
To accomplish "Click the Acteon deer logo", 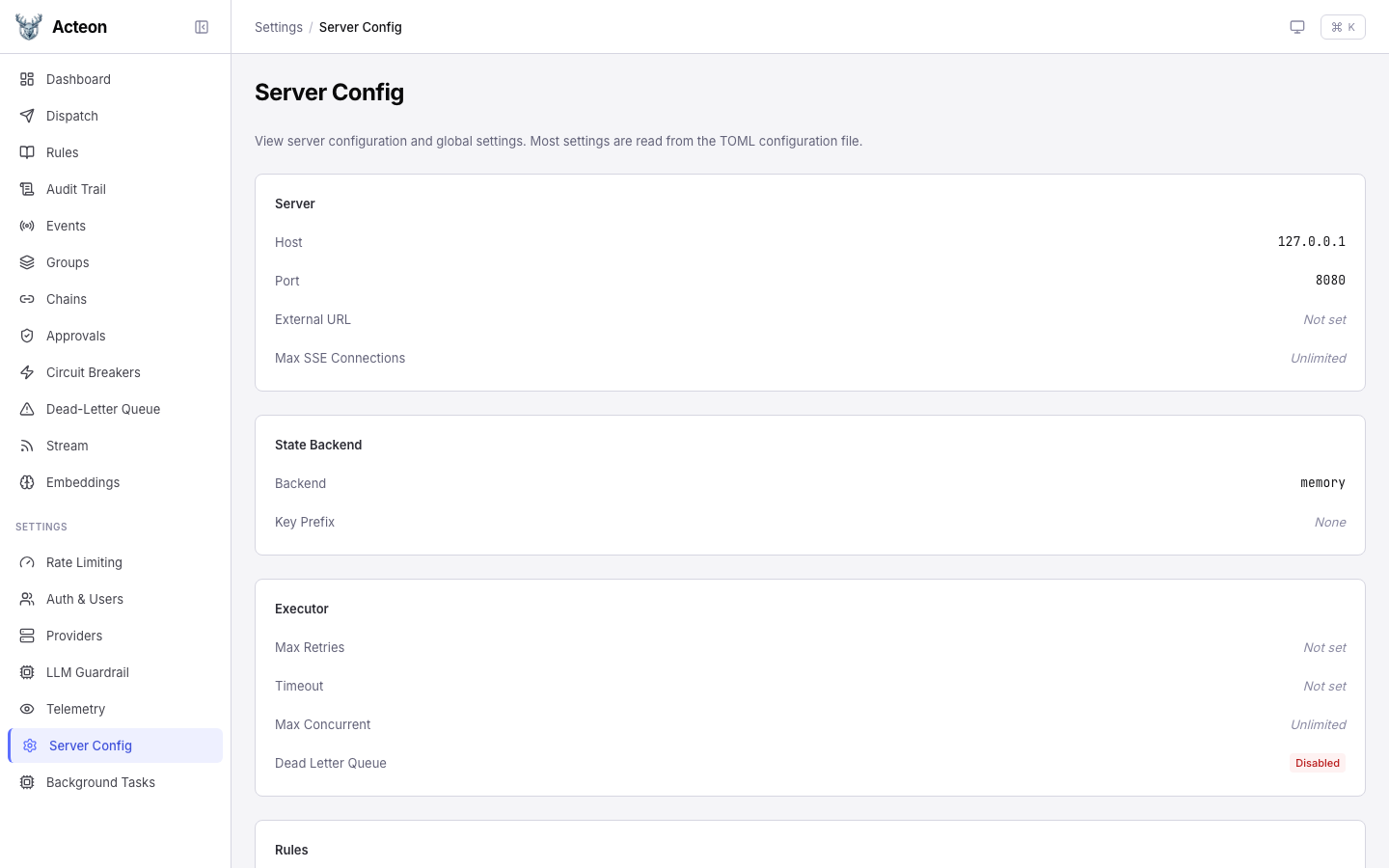I will 28,26.
